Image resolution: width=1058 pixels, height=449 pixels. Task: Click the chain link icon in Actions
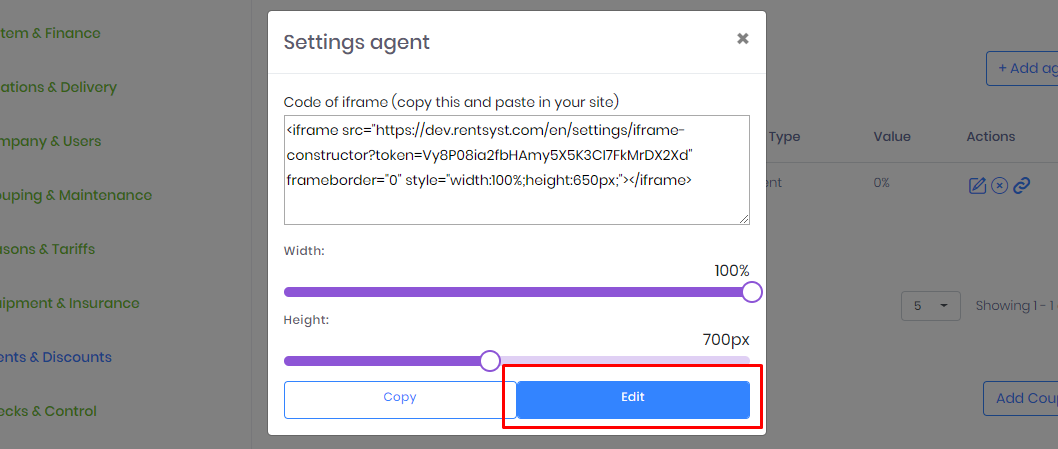tap(1022, 185)
